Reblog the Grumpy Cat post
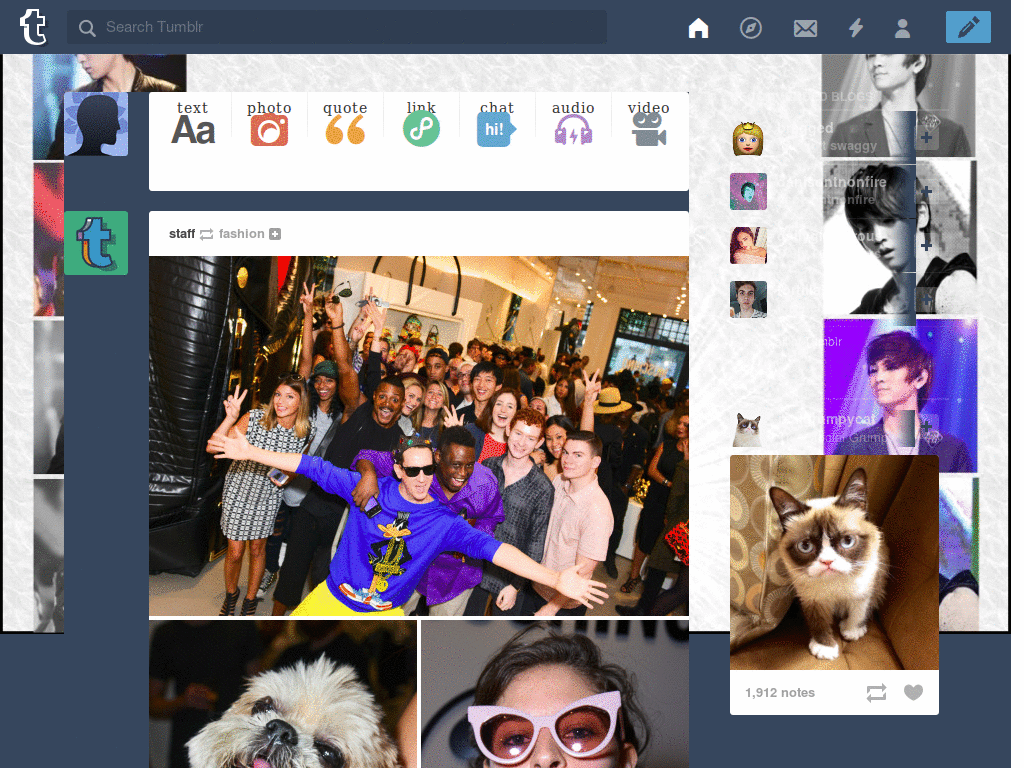 pyautogui.click(x=876, y=692)
